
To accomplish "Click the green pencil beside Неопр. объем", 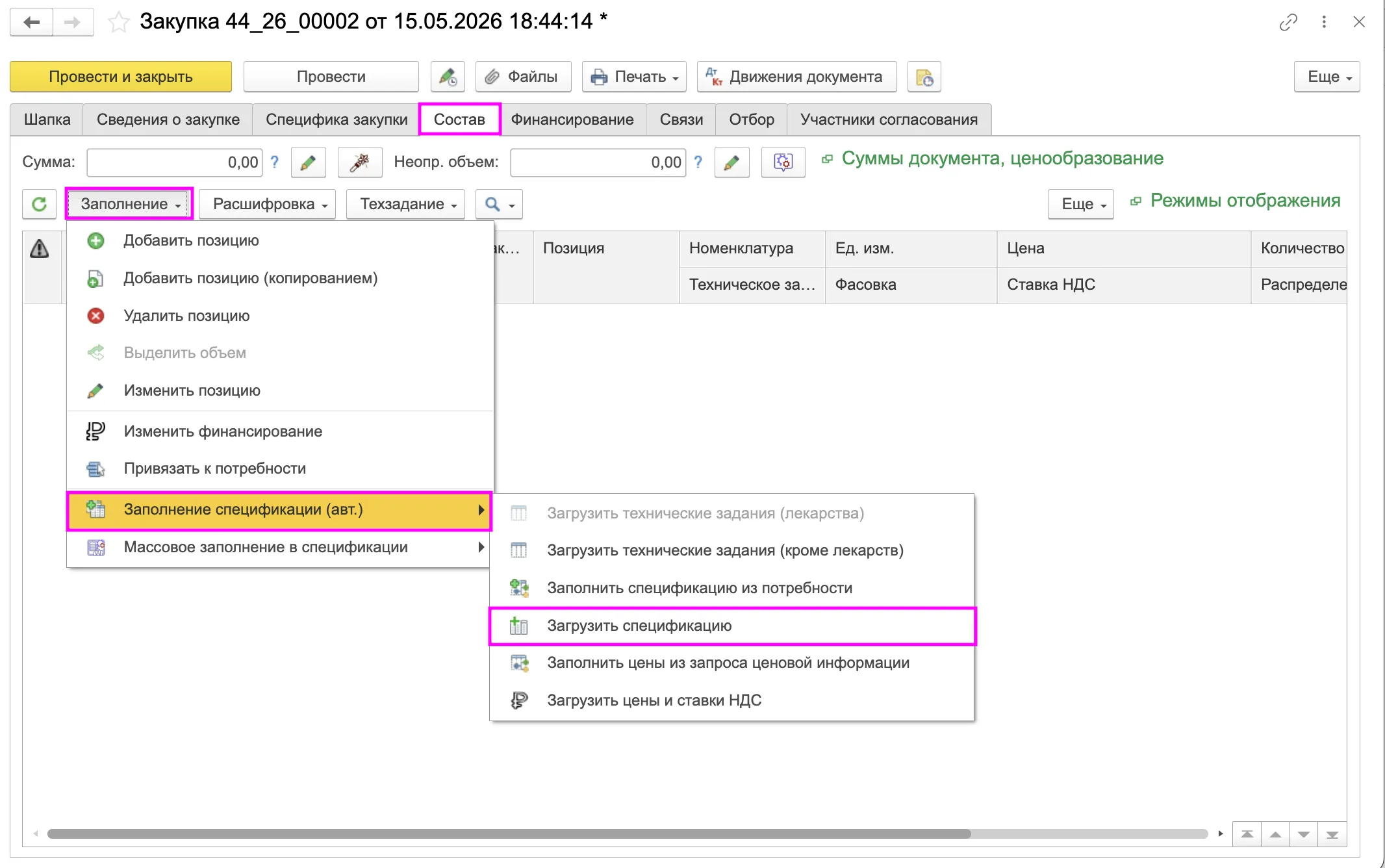I will [x=731, y=162].
